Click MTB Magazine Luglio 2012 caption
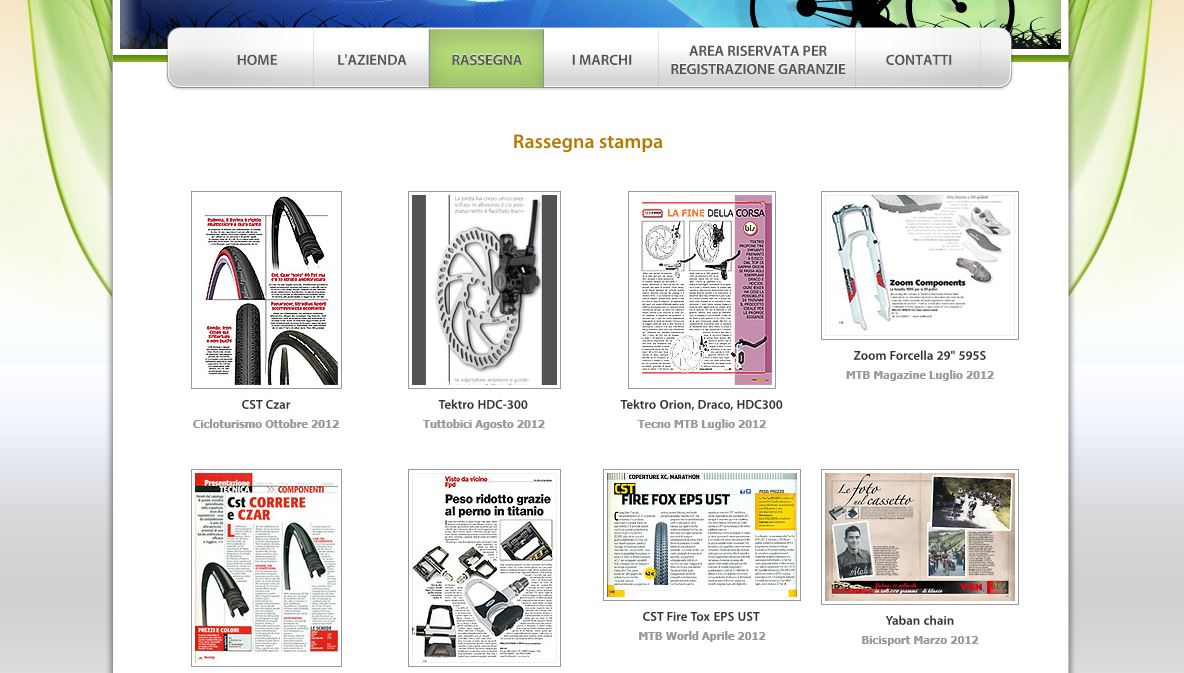The width and height of the screenshot is (1184, 673). click(x=920, y=375)
